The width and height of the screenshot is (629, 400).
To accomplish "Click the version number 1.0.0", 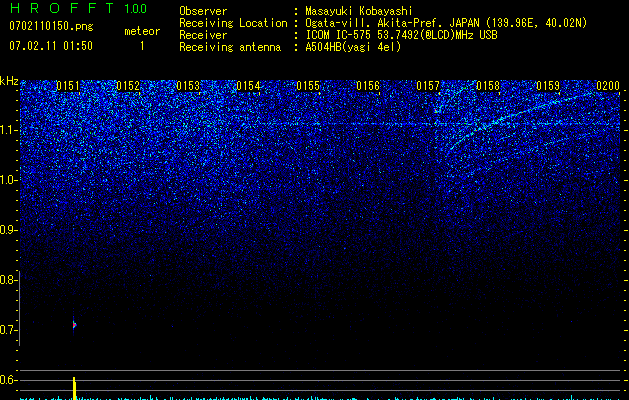I will pos(136,9).
